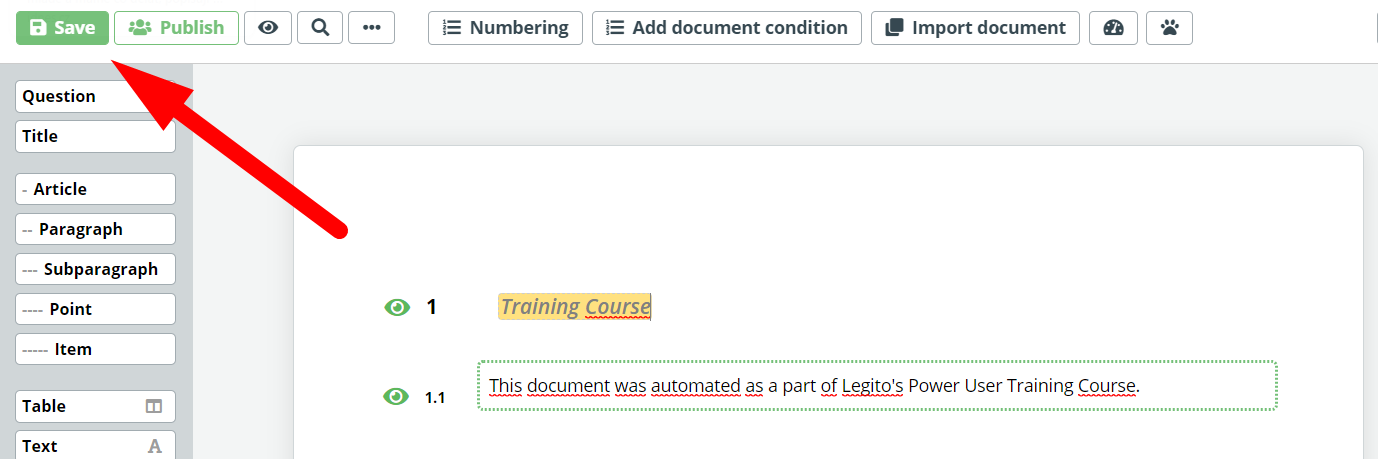Open Import document
Image resolution: width=1378 pixels, height=459 pixels.
click(x=975, y=28)
